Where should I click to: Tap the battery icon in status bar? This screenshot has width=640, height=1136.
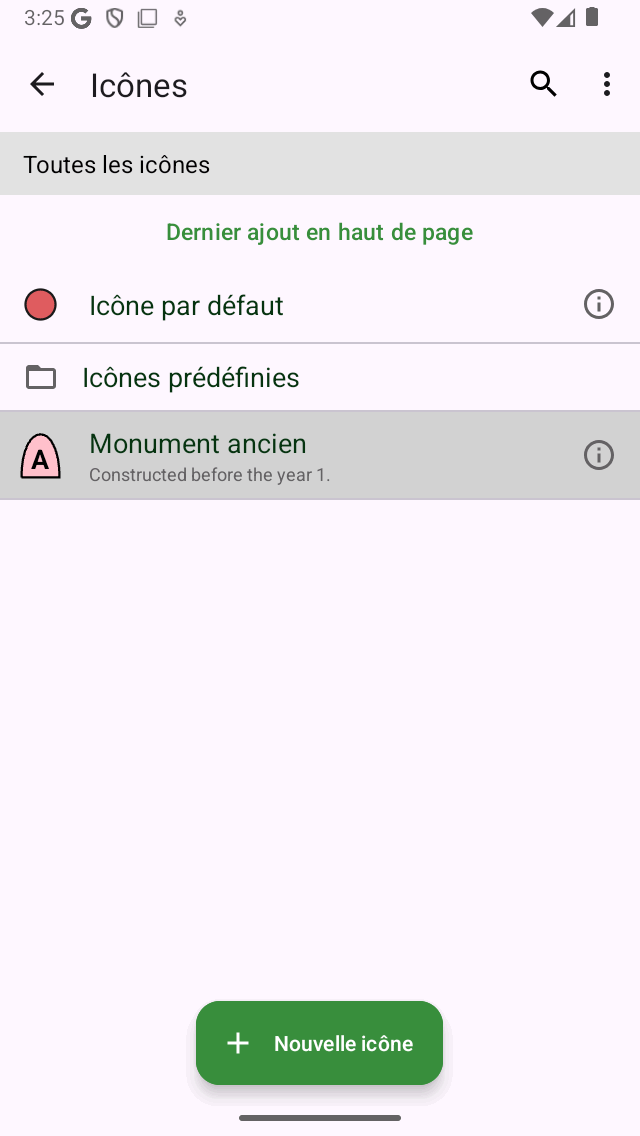tap(593, 17)
